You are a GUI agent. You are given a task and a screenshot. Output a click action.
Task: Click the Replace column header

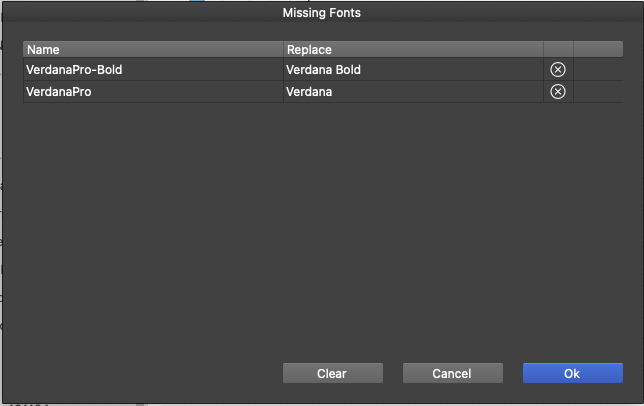click(x=413, y=49)
